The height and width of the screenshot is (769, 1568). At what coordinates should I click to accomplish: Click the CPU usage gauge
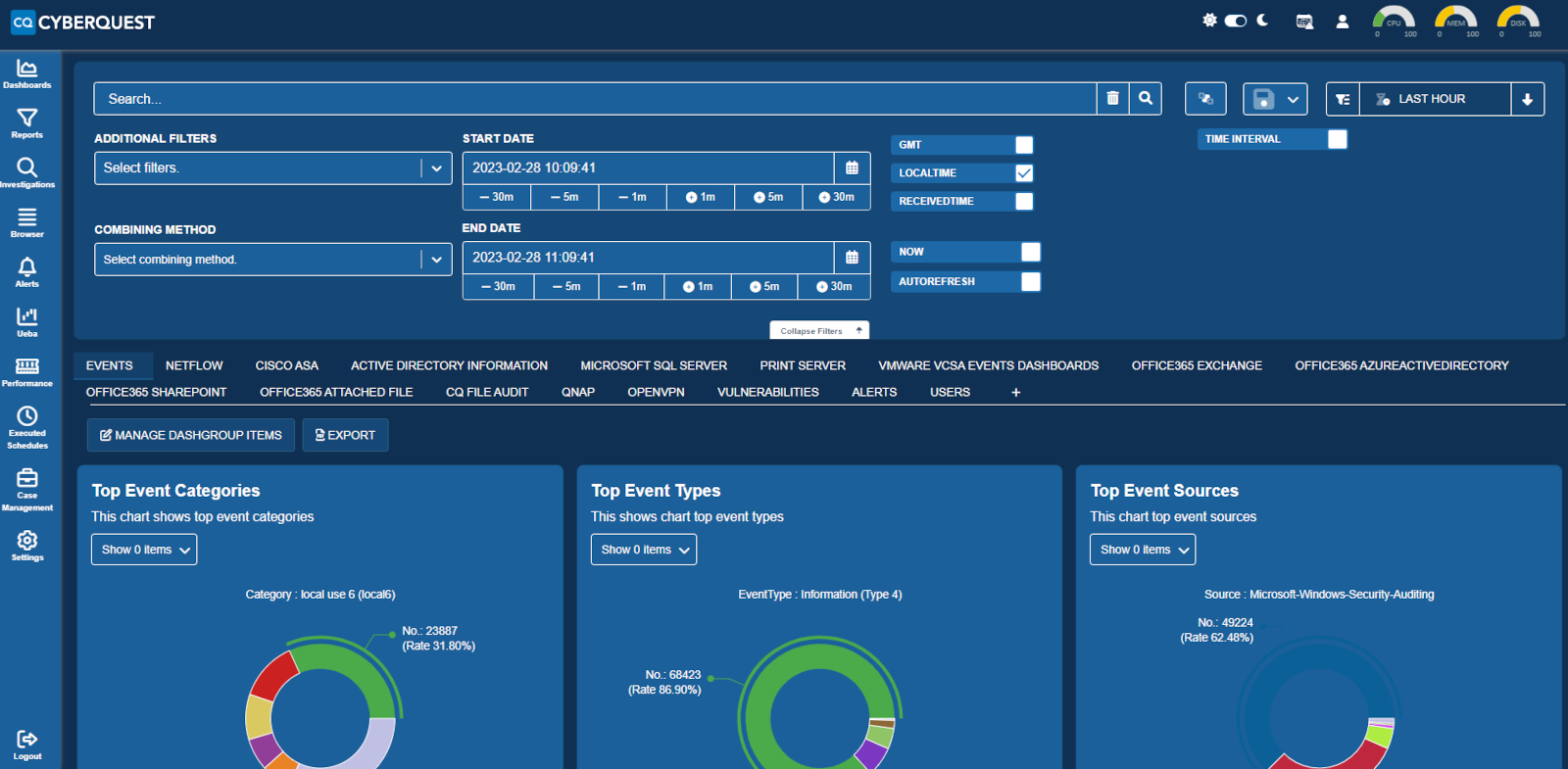point(1394,21)
